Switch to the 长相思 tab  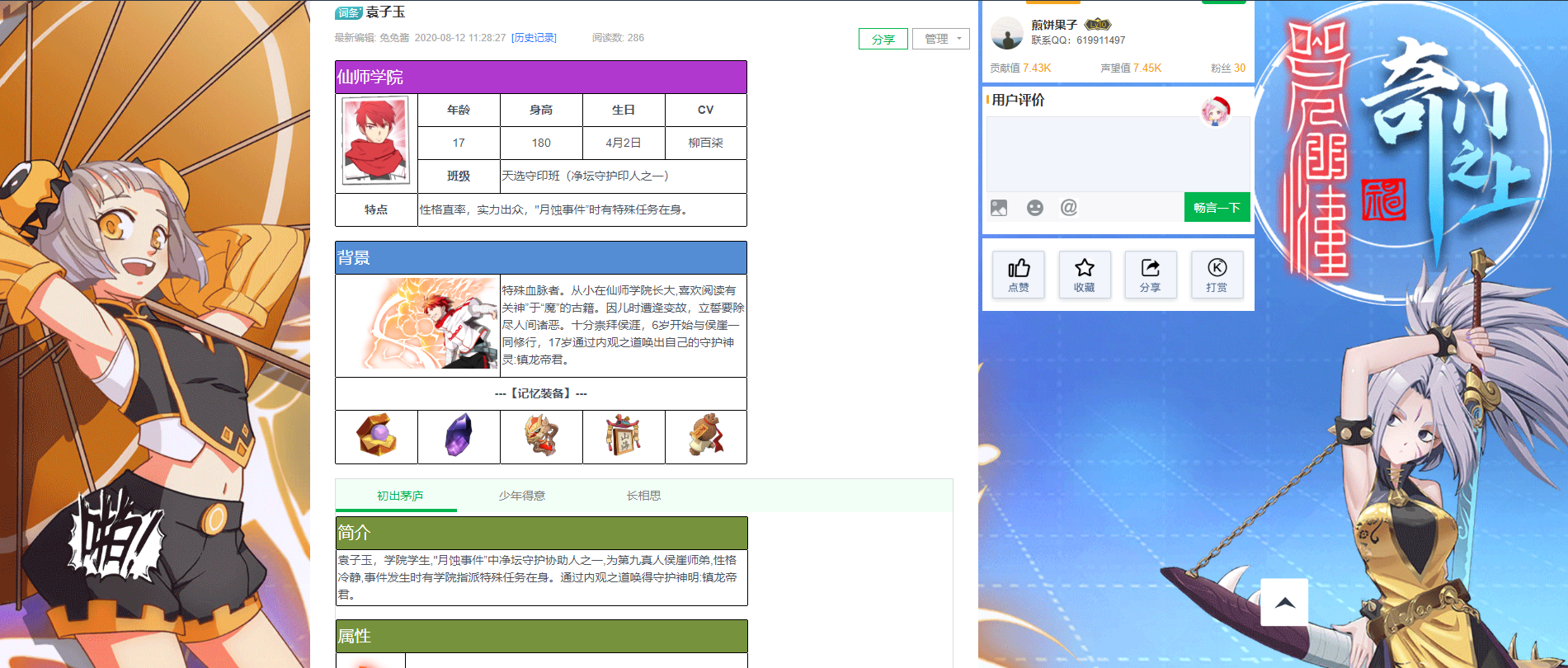click(643, 496)
